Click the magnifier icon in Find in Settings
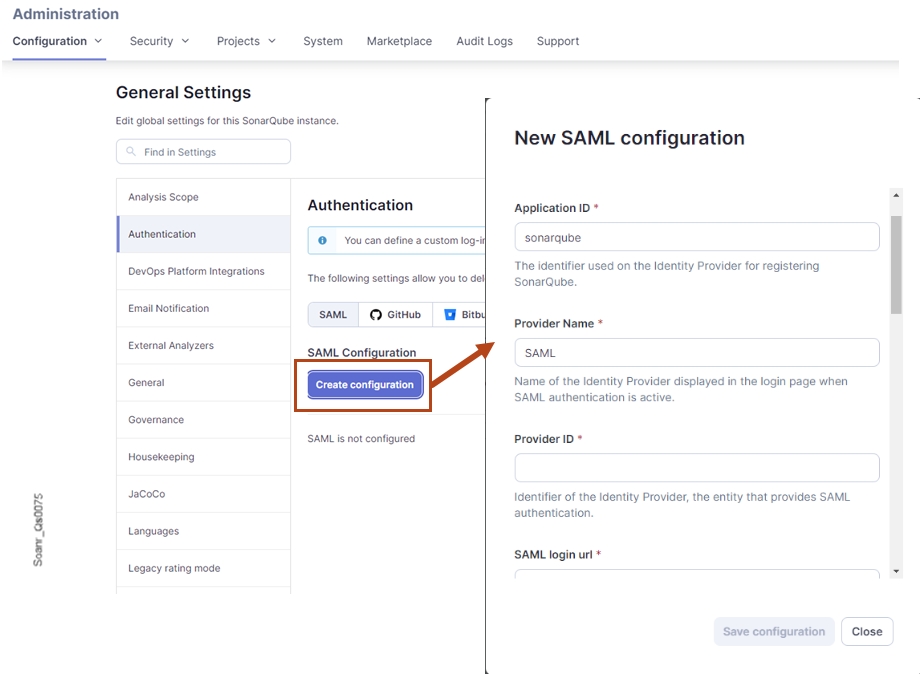The width and height of the screenshot is (920, 674). click(x=131, y=152)
